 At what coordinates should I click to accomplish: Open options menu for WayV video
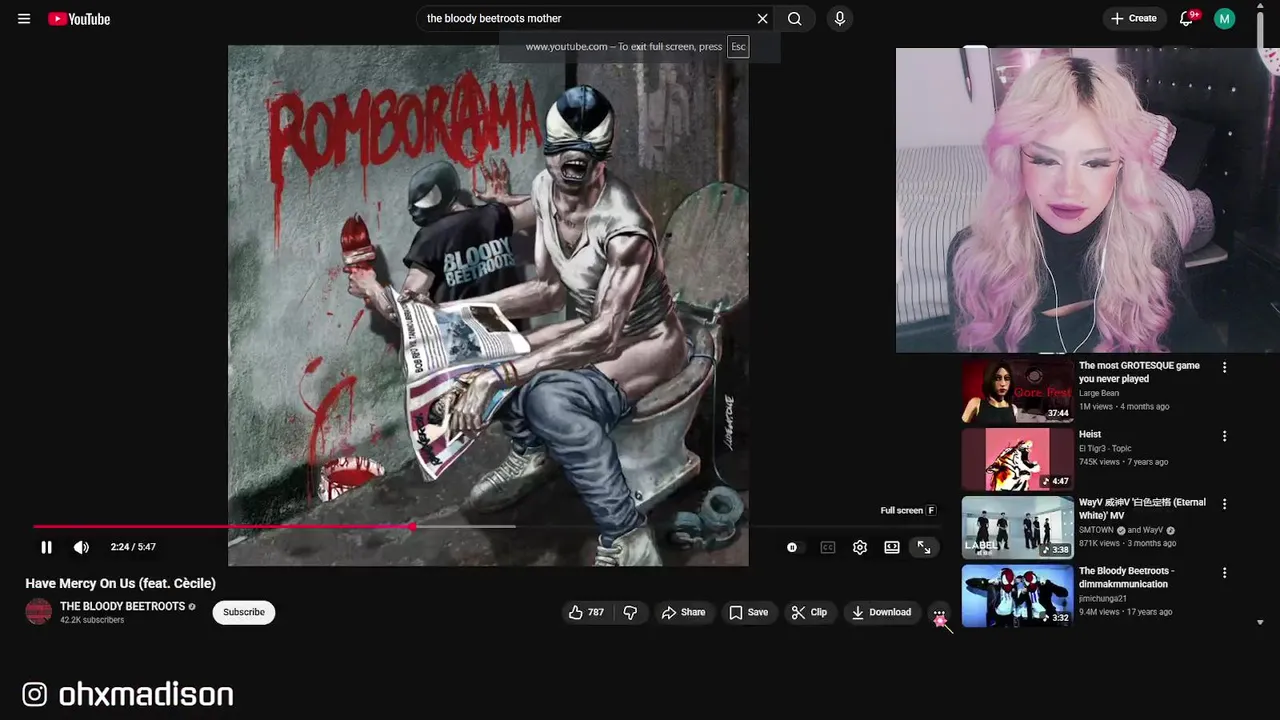click(1224, 504)
